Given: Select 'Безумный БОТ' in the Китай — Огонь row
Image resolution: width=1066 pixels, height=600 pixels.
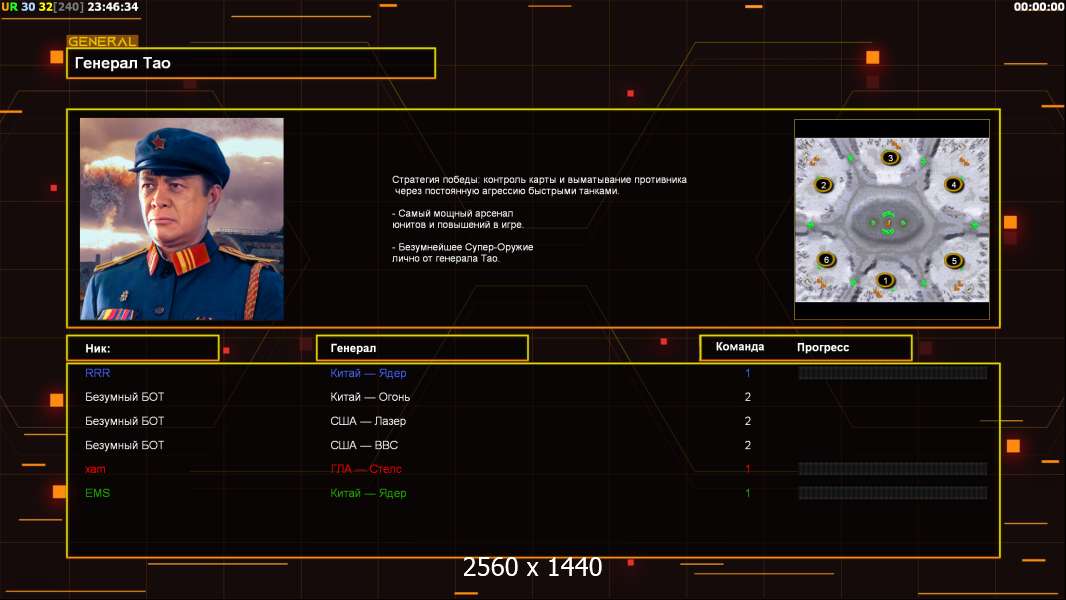Looking at the screenshot, I should pyautogui.click(x=124, y=397).
